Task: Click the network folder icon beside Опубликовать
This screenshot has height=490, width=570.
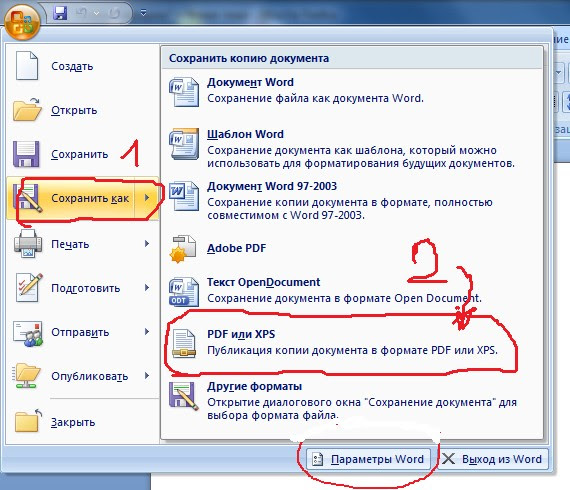Action: click(x=27, y=375)
